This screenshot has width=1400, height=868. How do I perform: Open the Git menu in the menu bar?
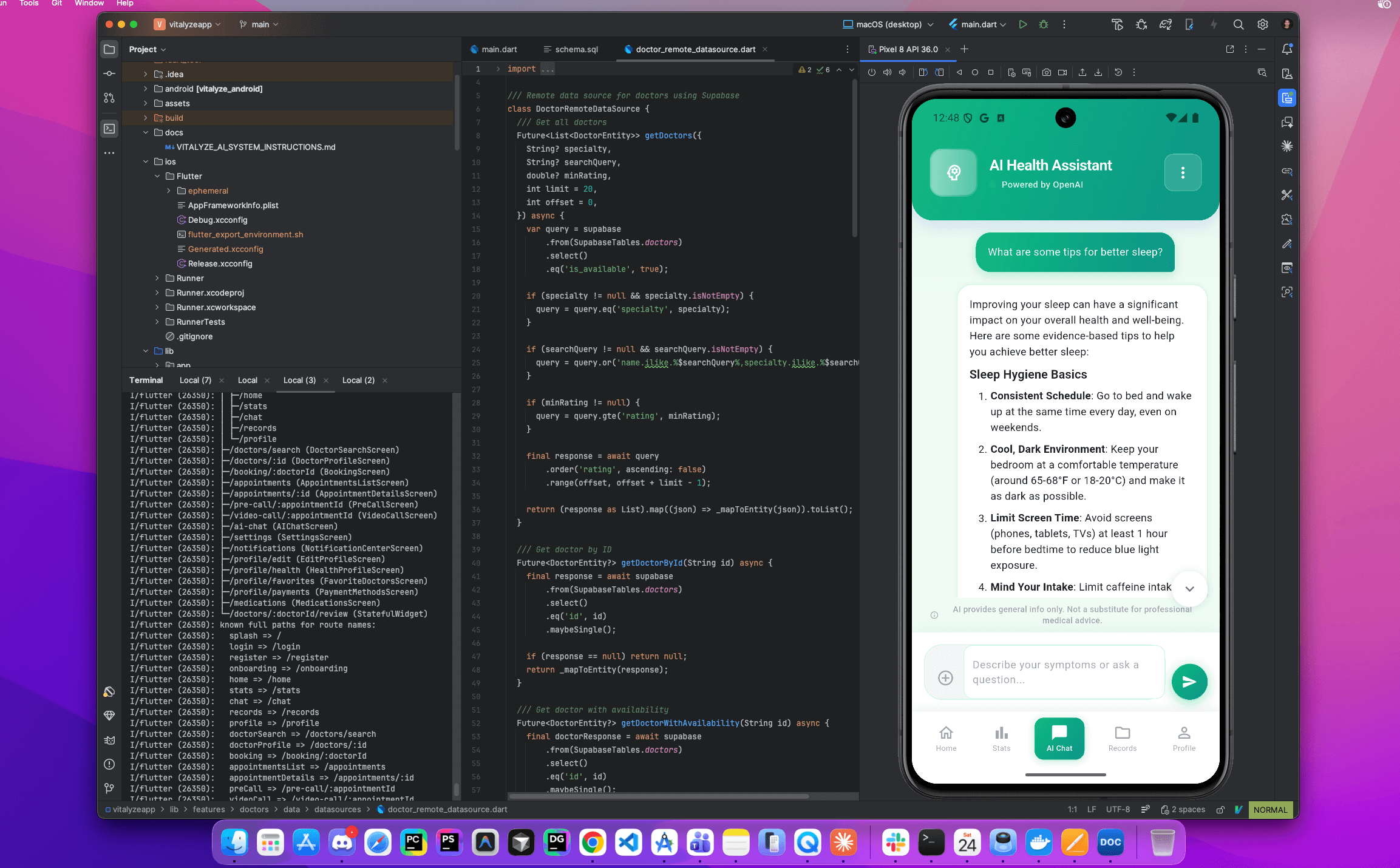(56, 4)
